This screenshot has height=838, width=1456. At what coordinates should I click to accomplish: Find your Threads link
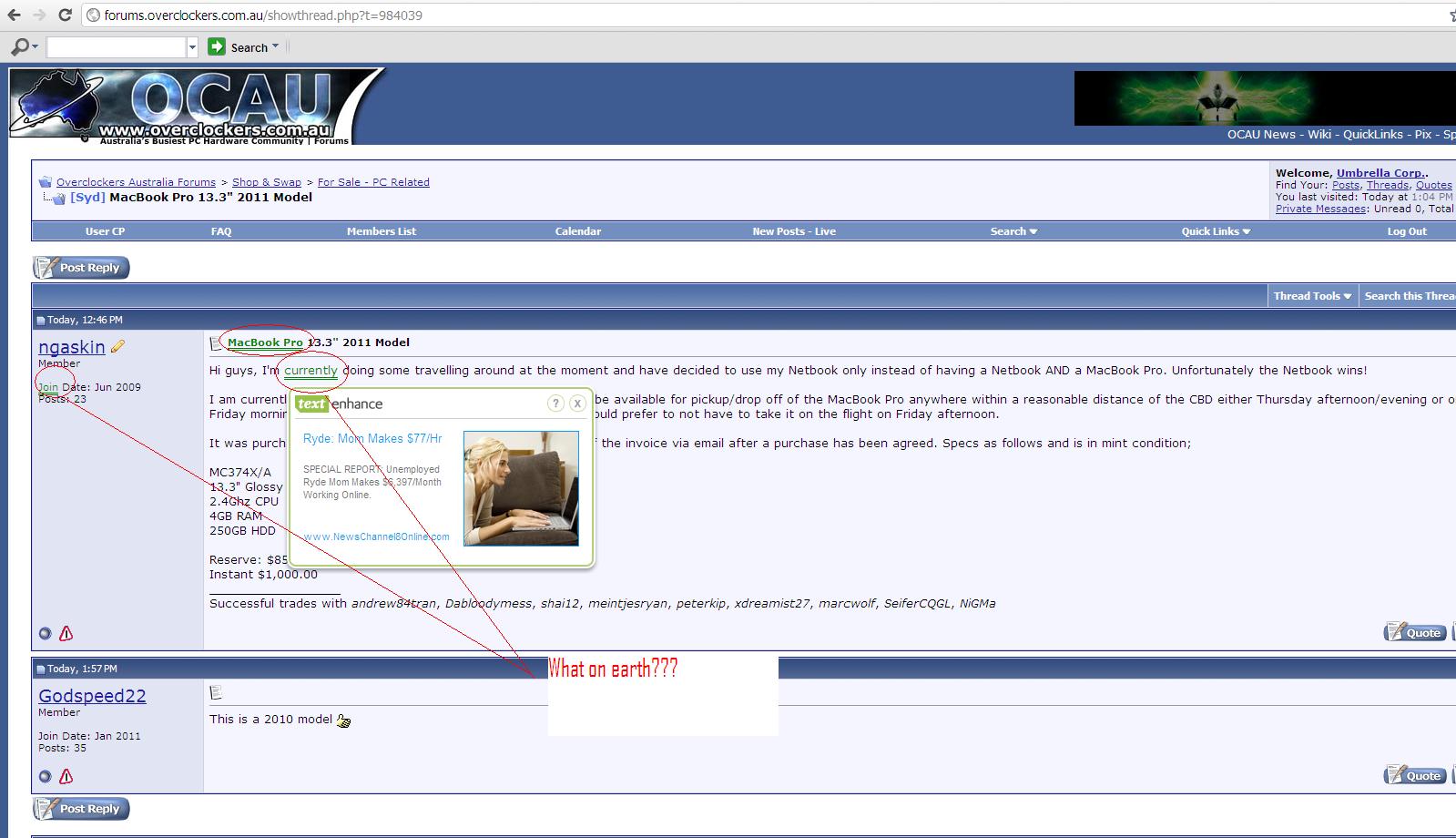pos(1388,185)
